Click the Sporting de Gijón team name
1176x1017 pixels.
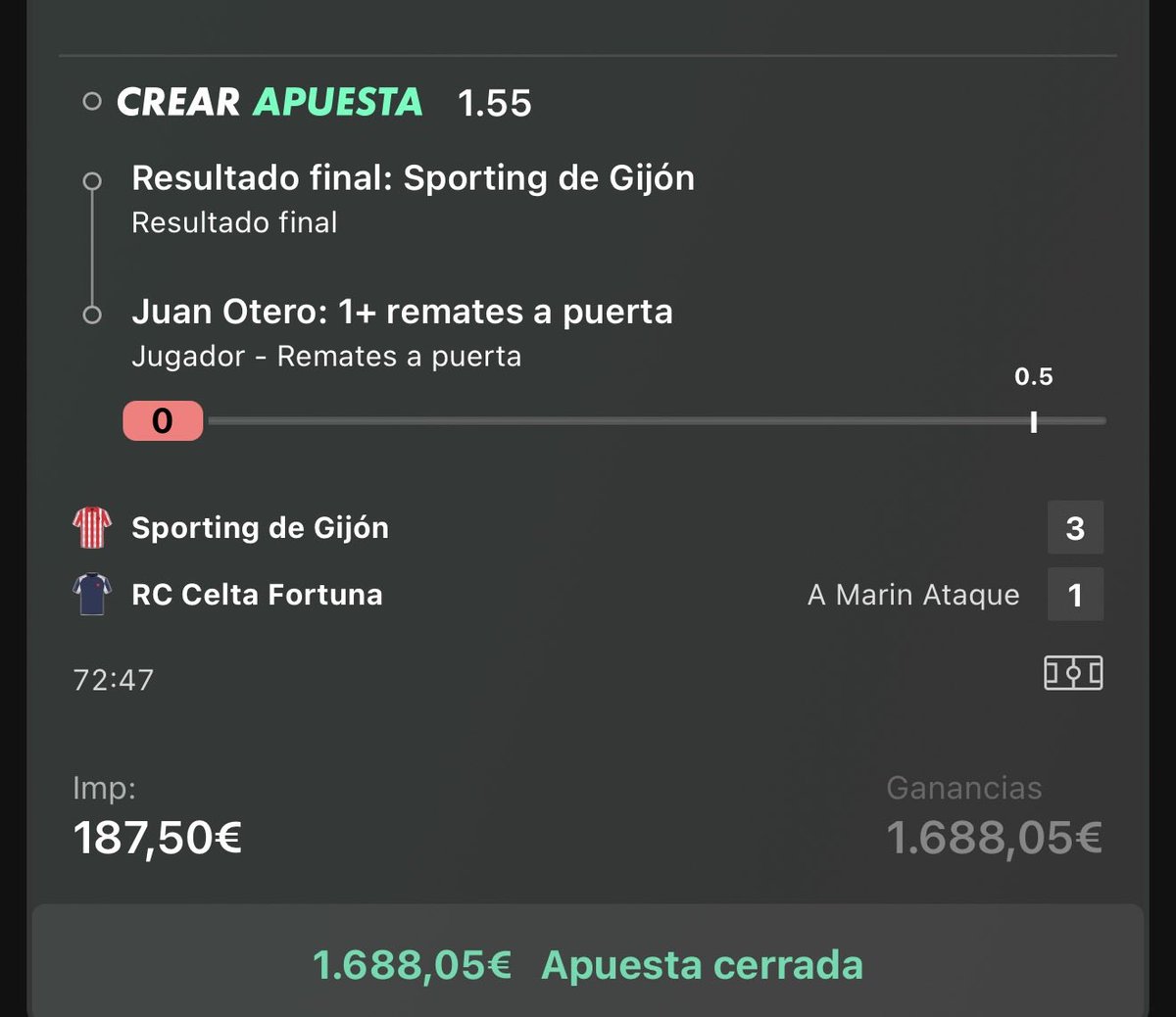(260, 527)
